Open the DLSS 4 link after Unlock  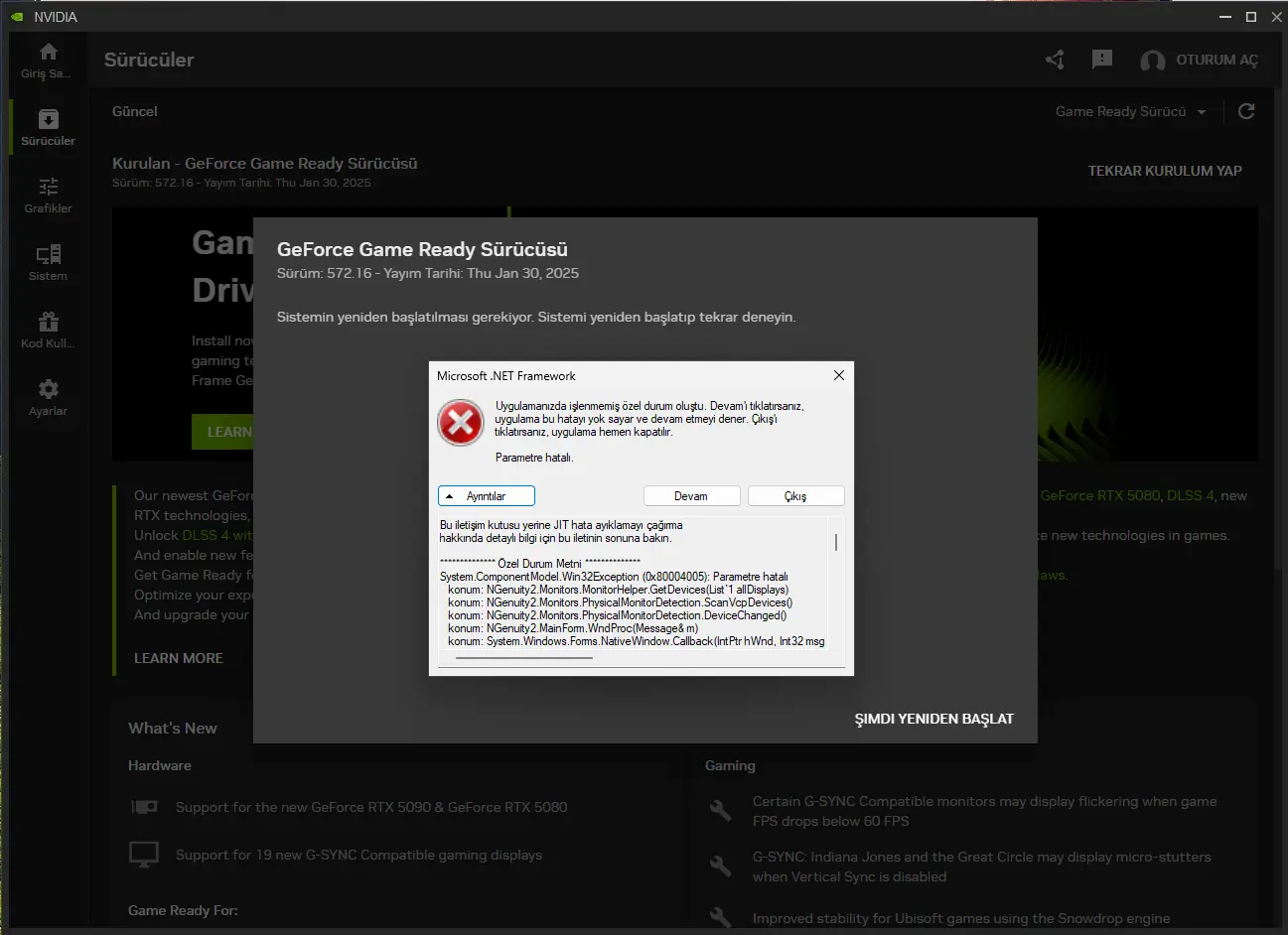tap(206, 535)
